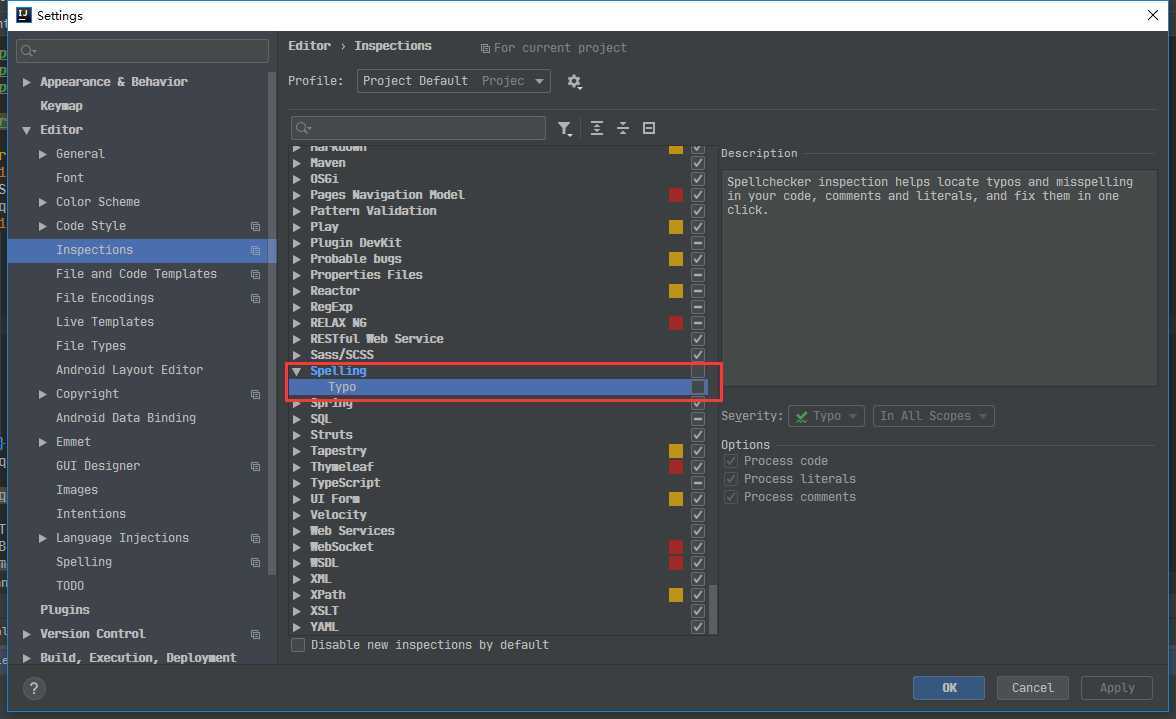Click the Tapestry yellow severity swatch

click(x=676, y=451)
